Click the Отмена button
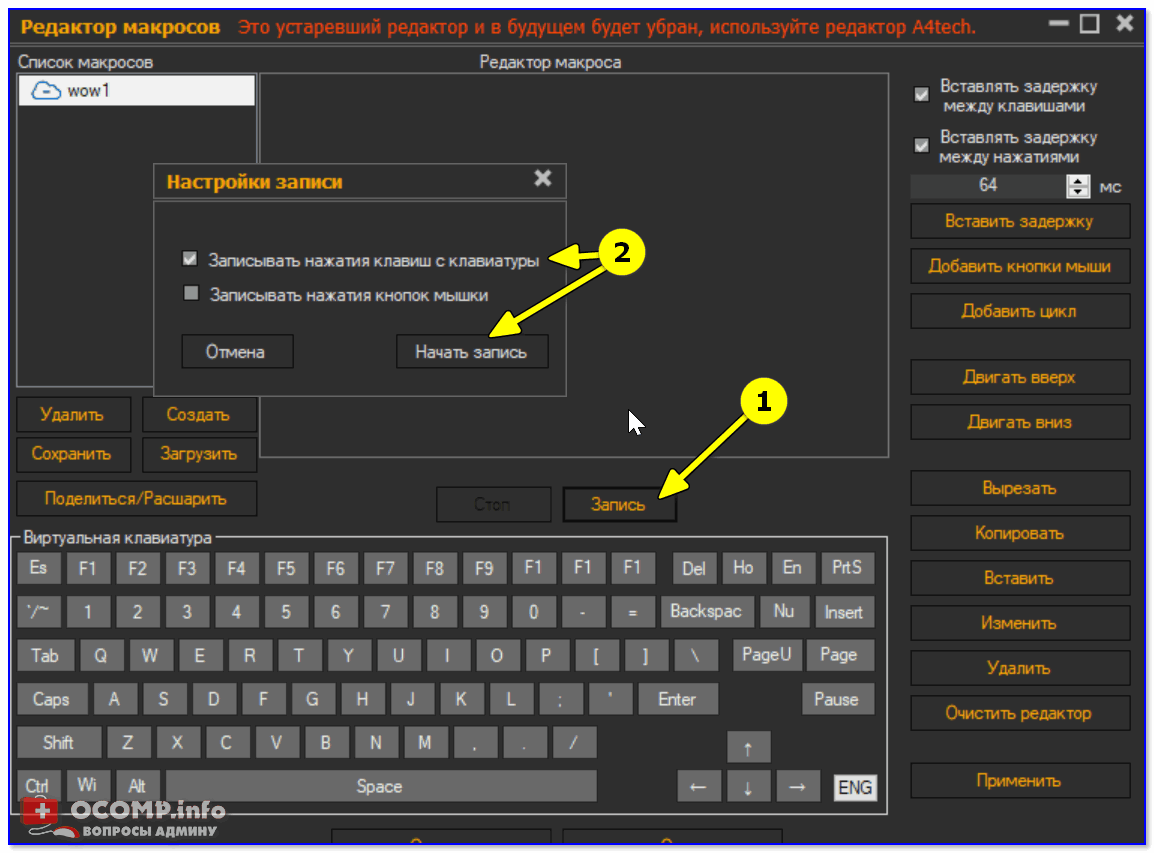 [236, 352]
